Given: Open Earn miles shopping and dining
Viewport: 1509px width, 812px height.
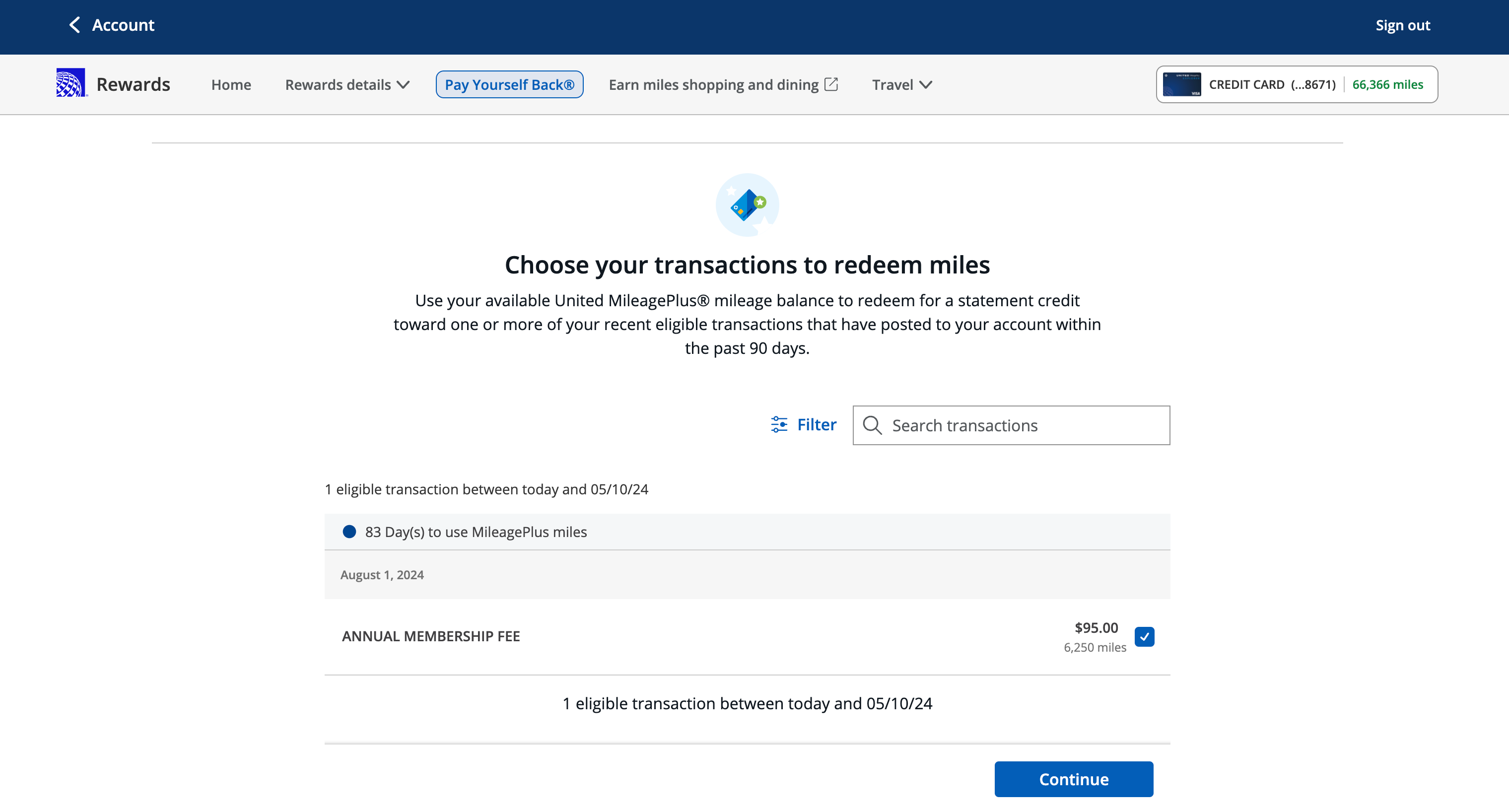Looking at the screenshot, I should [723, 85].
